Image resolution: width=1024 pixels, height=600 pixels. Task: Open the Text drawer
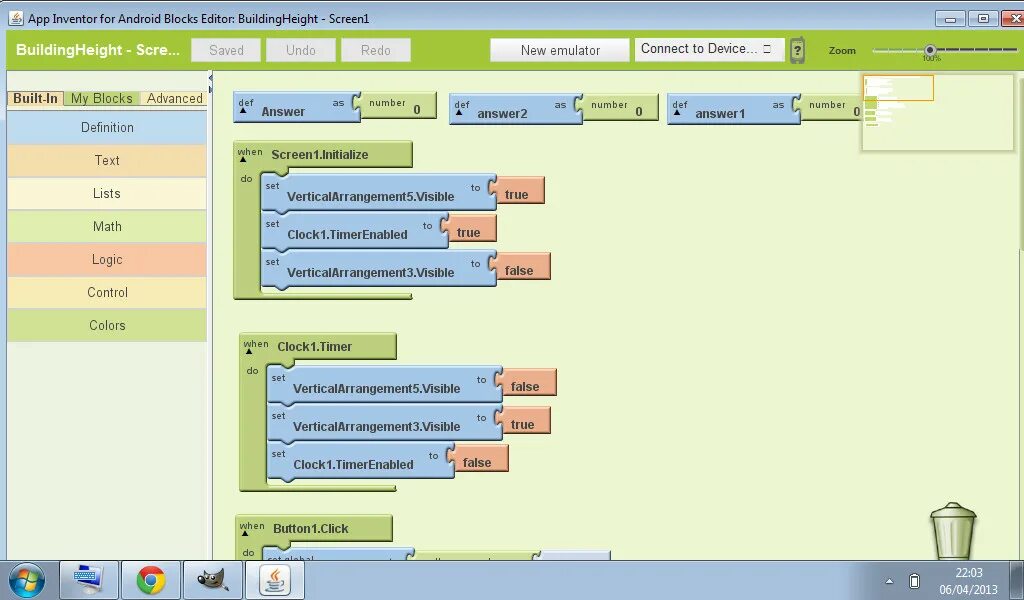107,161
